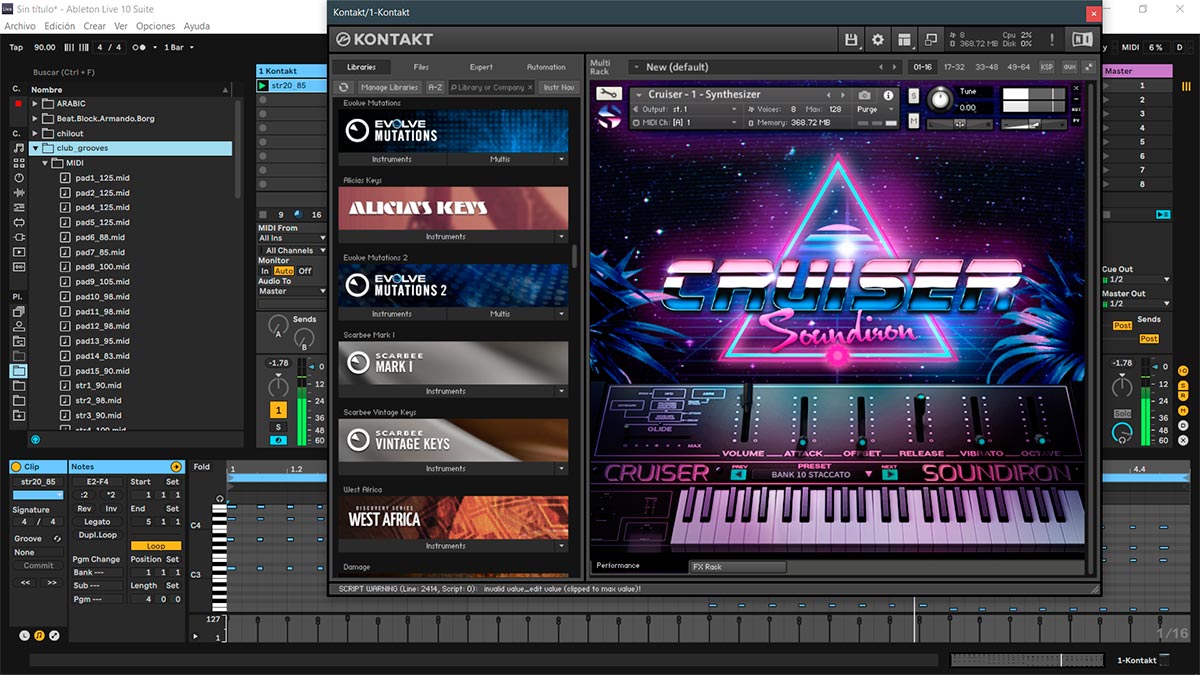Open the All Channels dropdown
1200x675 pixels.
[292, 250]
